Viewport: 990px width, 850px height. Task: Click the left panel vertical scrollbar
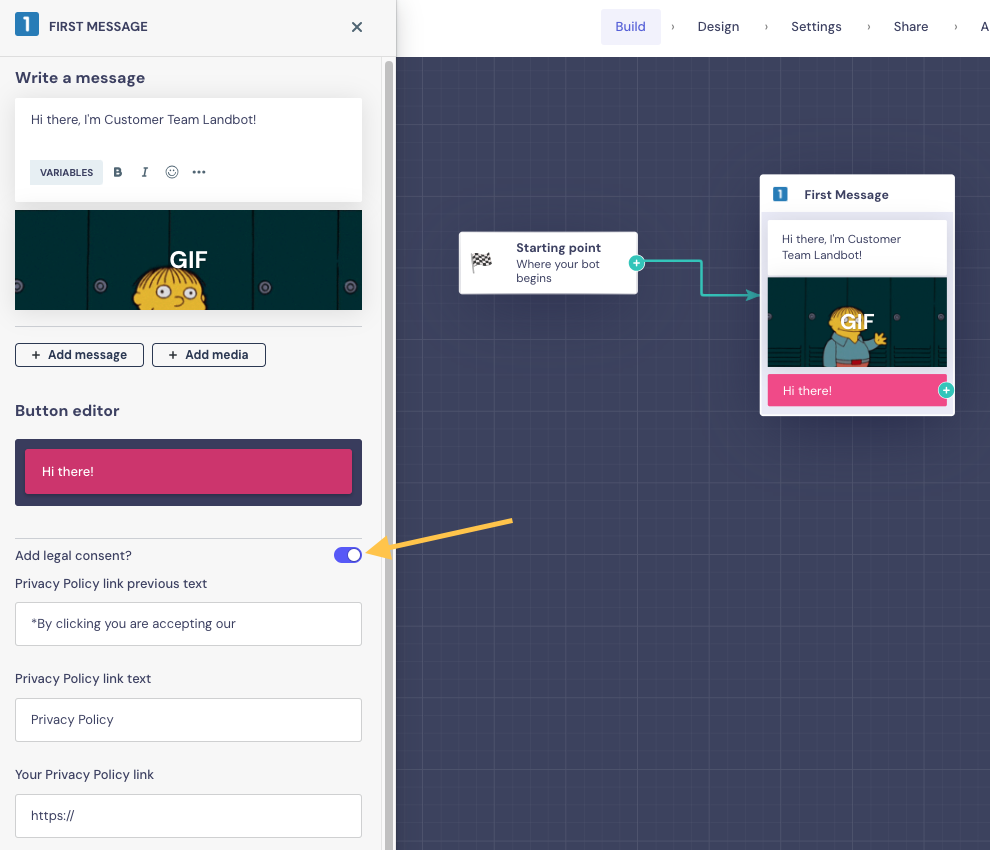[x=389, y=455]
